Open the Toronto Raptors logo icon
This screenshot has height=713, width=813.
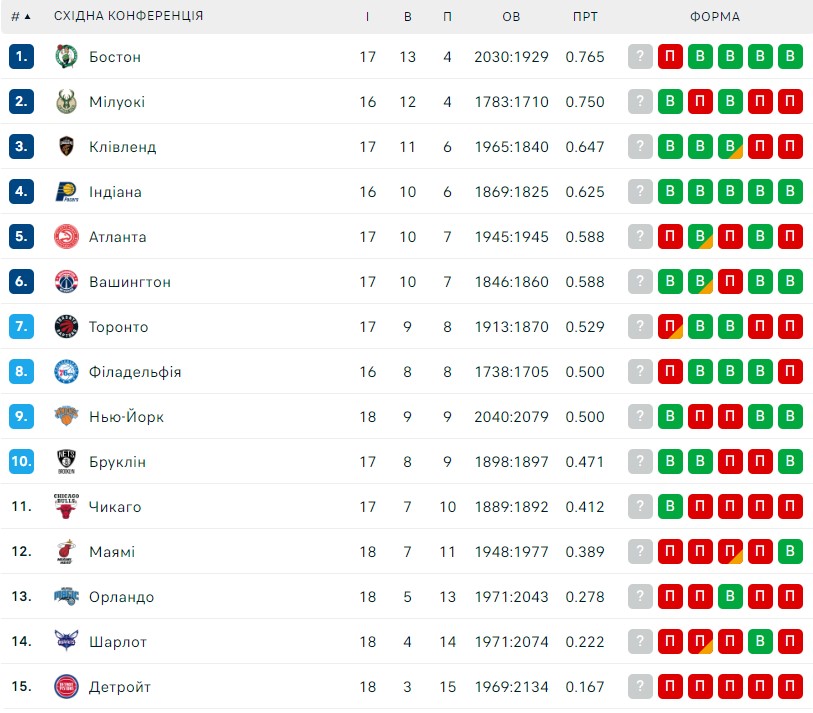coord(66,327)
